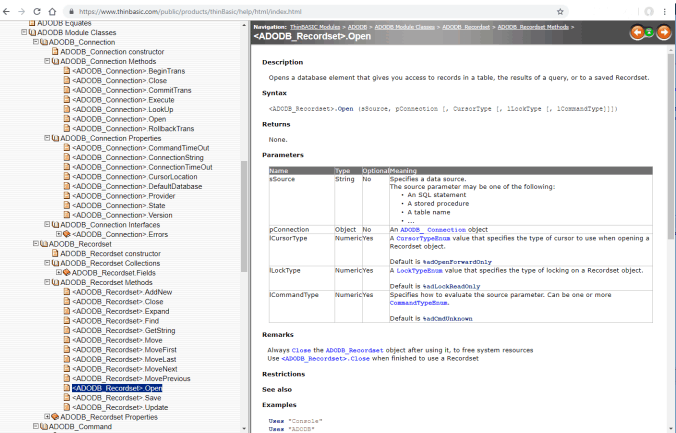Click the tree pane vertical scrollbar thumb
This screenshot has width=676, height=433.
point(244,216)
